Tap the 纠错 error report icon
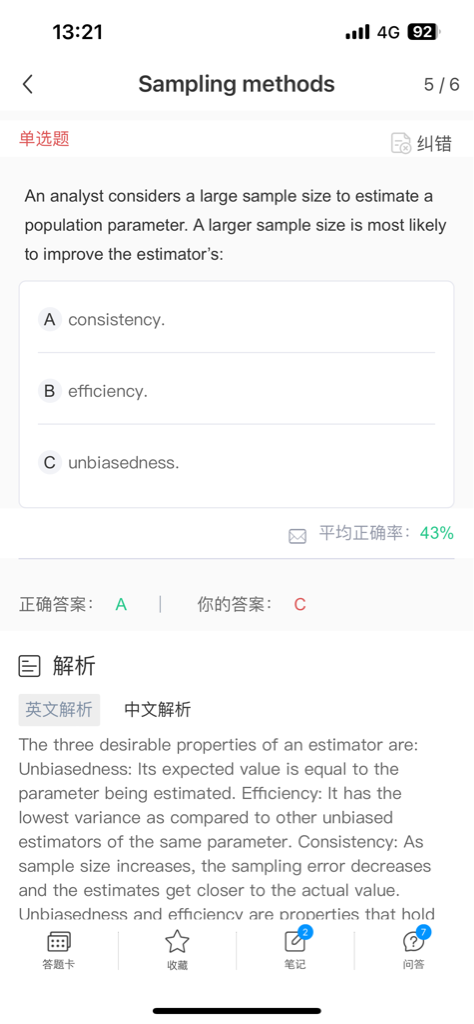Viewport: 474px width, 1024px height. (401, 143)
